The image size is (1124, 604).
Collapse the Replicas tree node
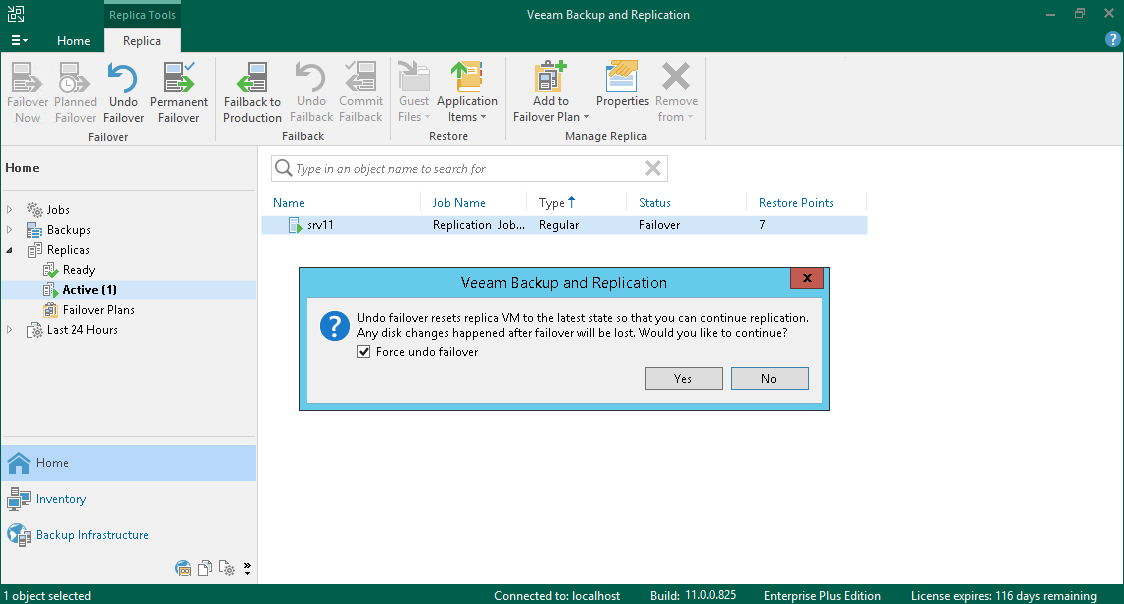coord(9,249)
